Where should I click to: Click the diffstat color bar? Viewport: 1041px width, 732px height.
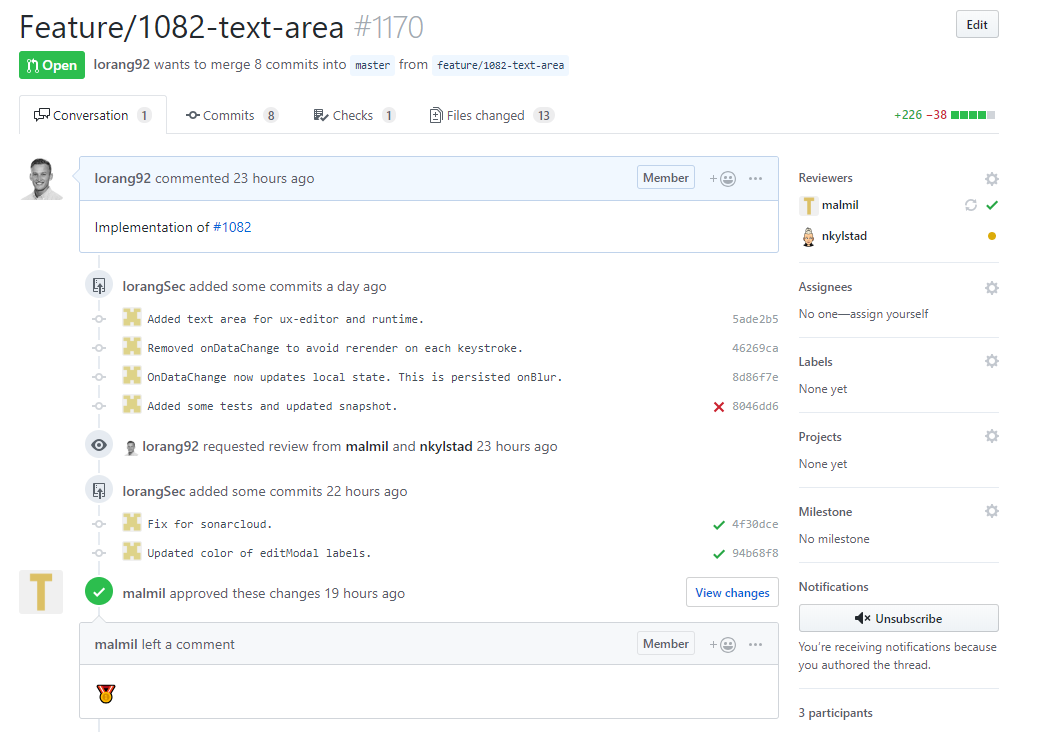point(972,116)
